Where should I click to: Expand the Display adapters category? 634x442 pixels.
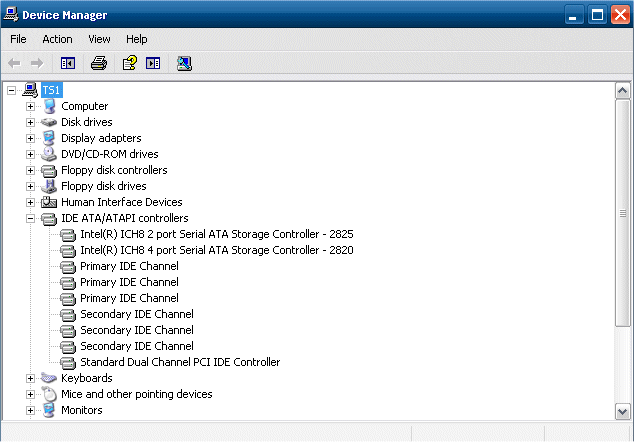pos(30,138)
